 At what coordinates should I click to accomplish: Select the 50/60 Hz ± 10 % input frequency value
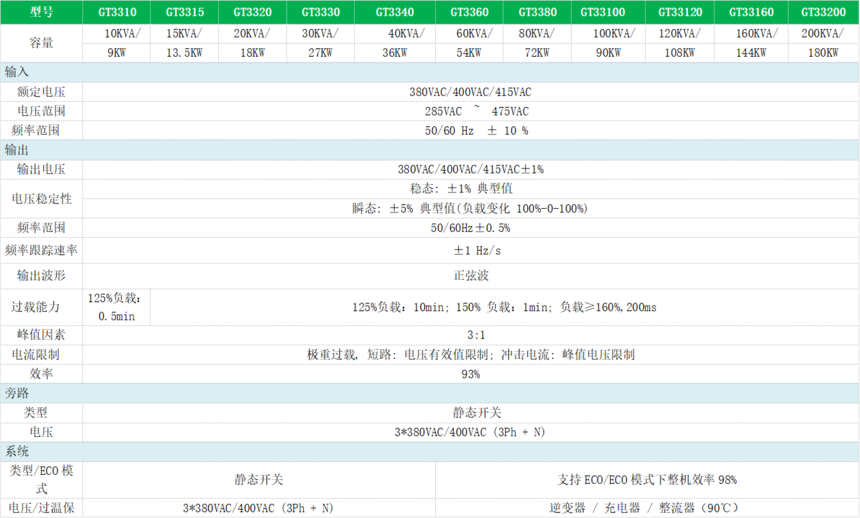pyautogui.click(x=470, y=130)
